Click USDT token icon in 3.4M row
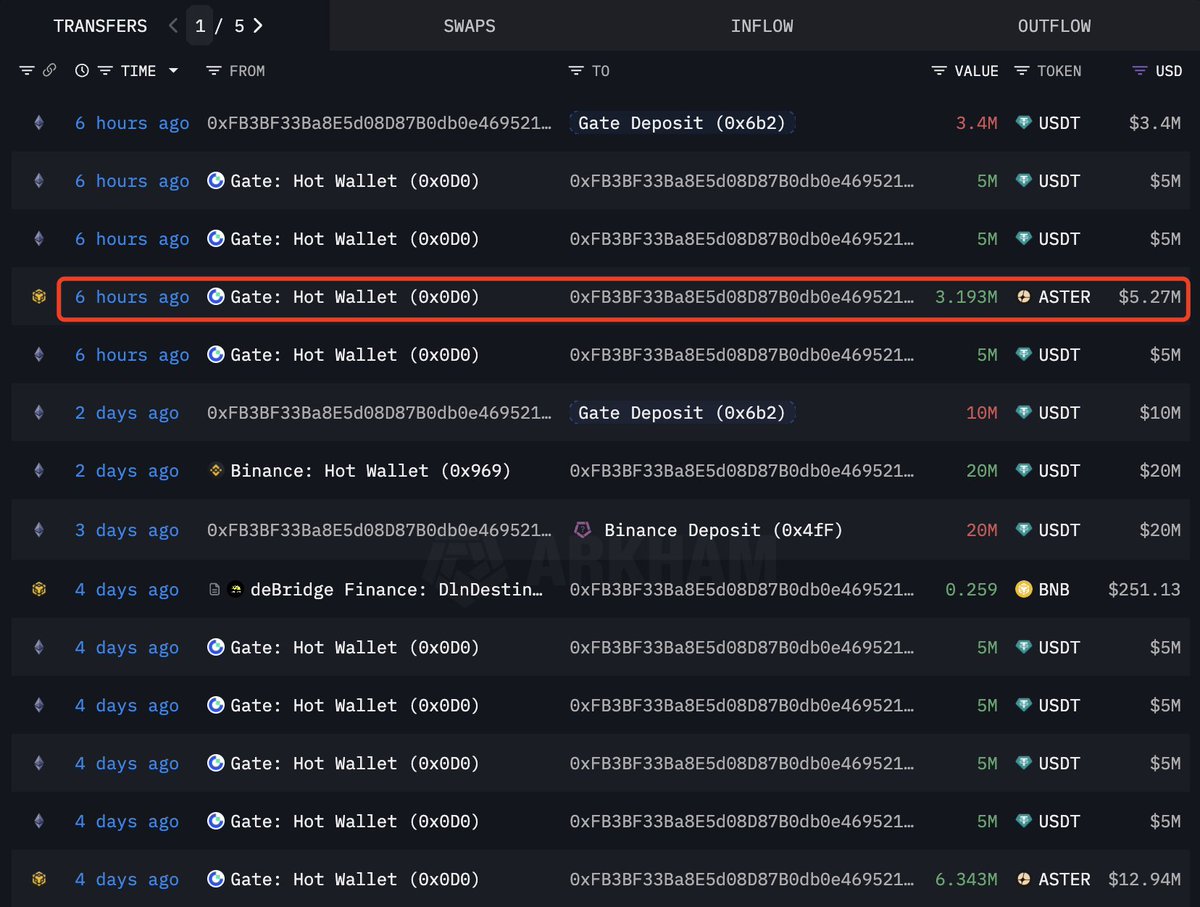Viewport: 1200px width, 907px height. 1023,123
